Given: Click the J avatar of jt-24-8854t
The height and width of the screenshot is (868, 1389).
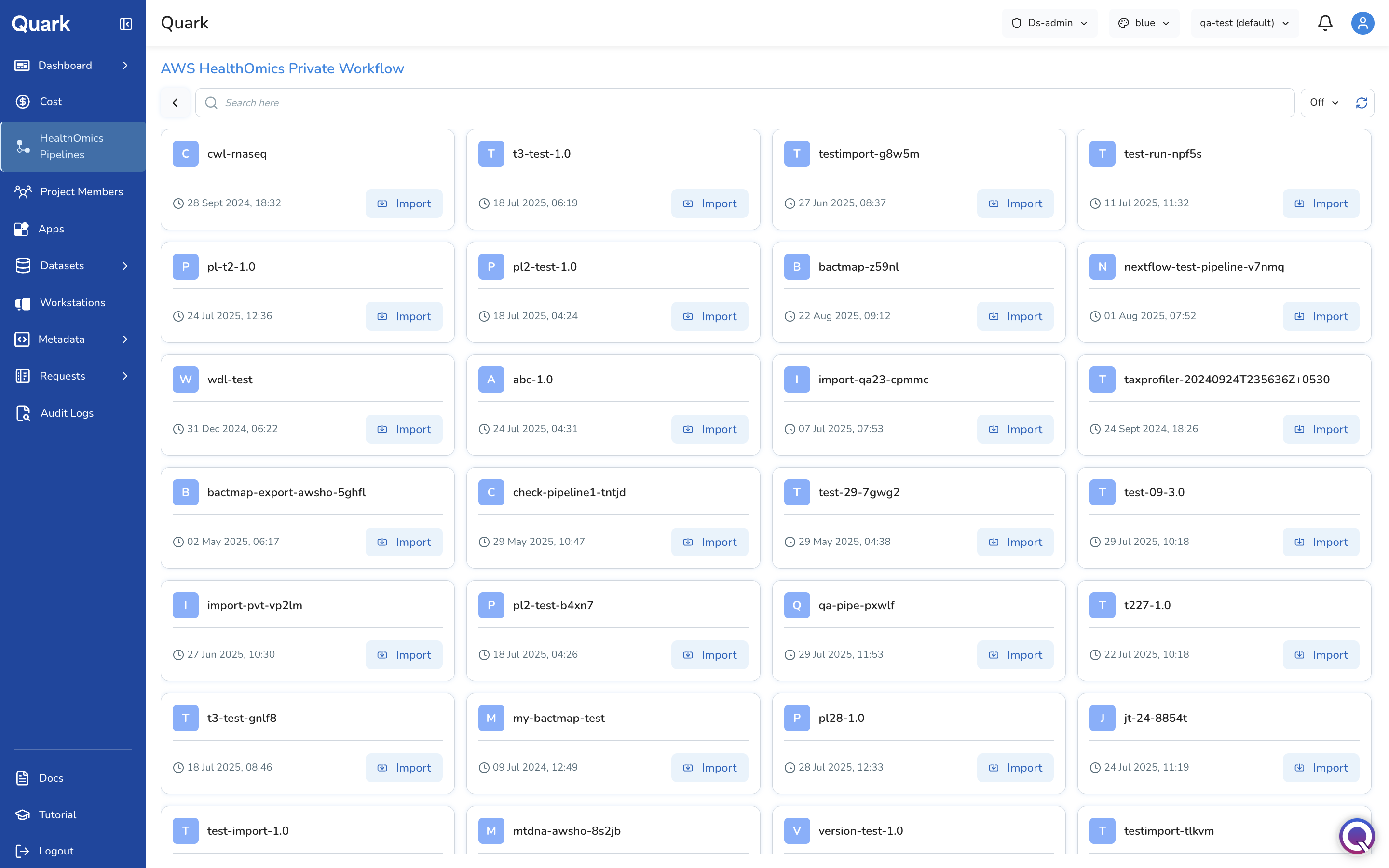Looking at the screenshot, I should pyautogui.click(x=1102, y=718).
